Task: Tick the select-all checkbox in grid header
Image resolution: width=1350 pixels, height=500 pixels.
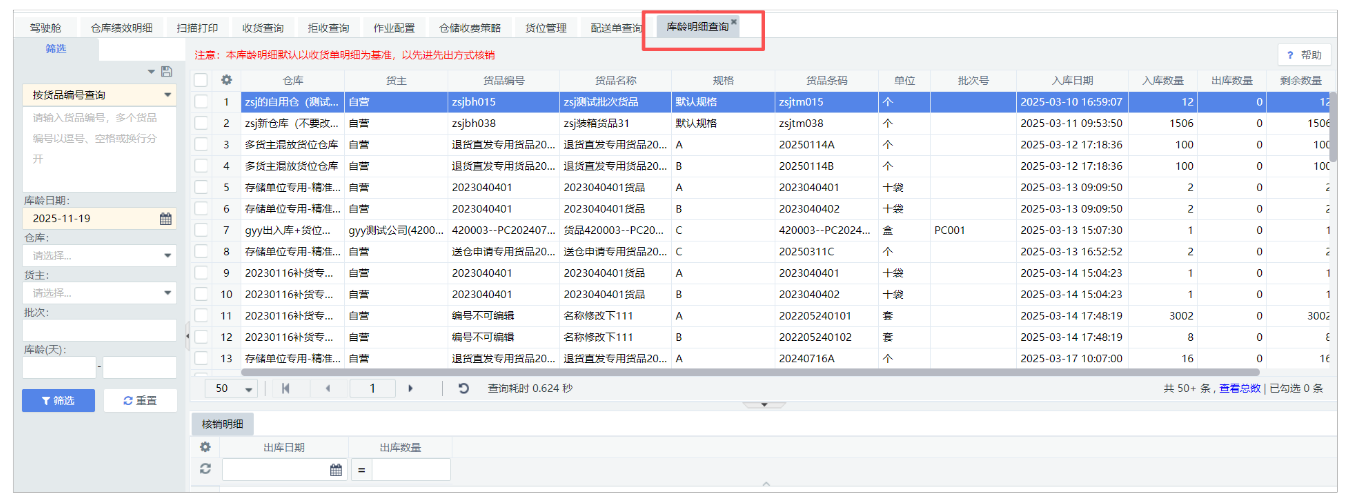Action: coord(201,80)
